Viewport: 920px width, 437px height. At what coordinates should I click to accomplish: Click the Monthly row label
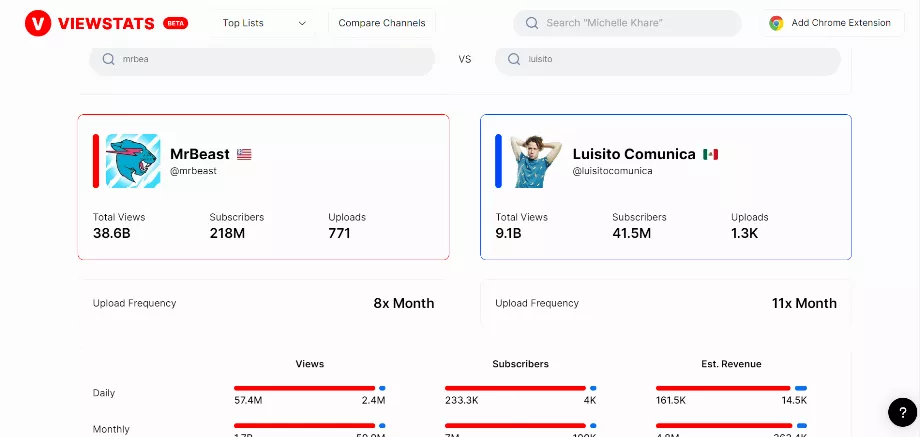[x=111, y=429]
